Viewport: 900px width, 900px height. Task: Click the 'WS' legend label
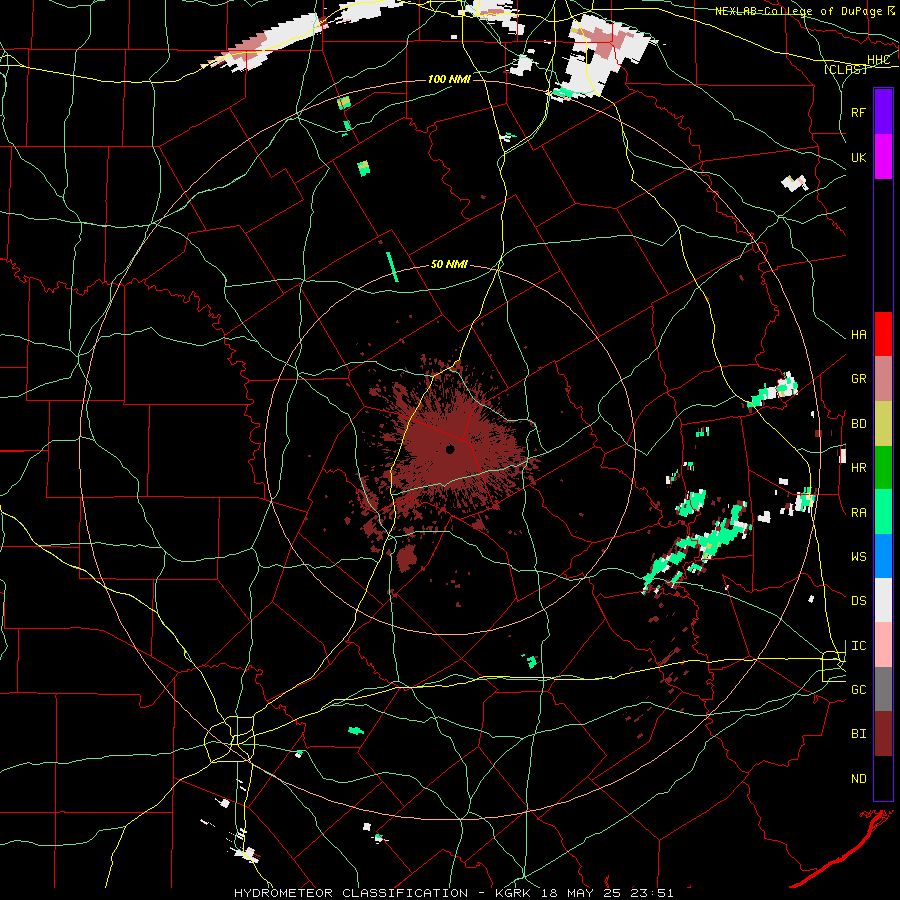[x=858, y=557]
